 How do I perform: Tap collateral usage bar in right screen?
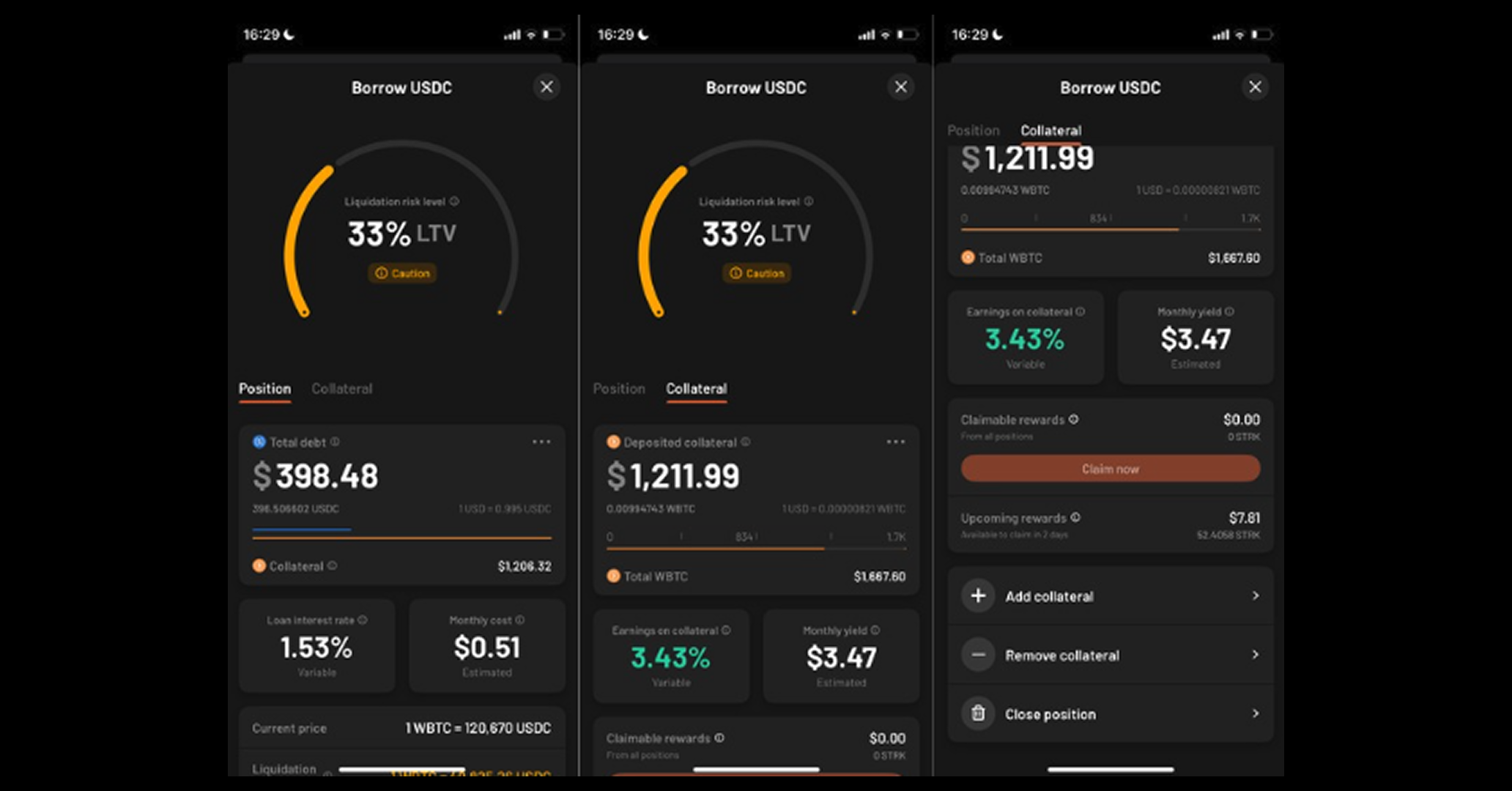[x=1111, y=229]
